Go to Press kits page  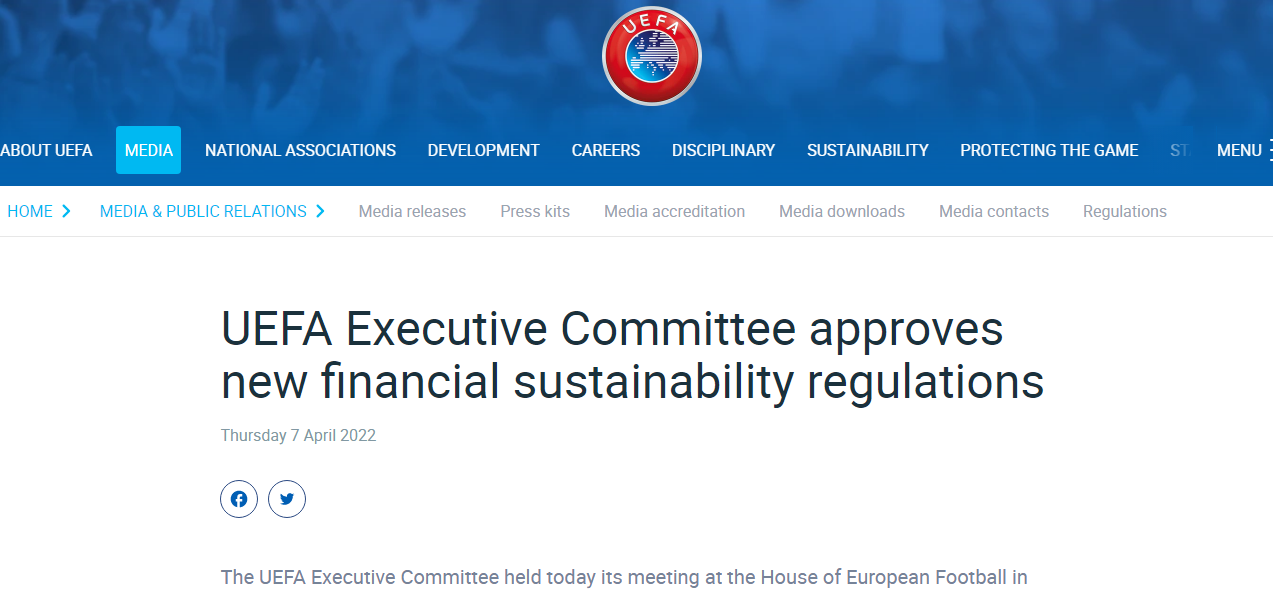coord(535,212)
